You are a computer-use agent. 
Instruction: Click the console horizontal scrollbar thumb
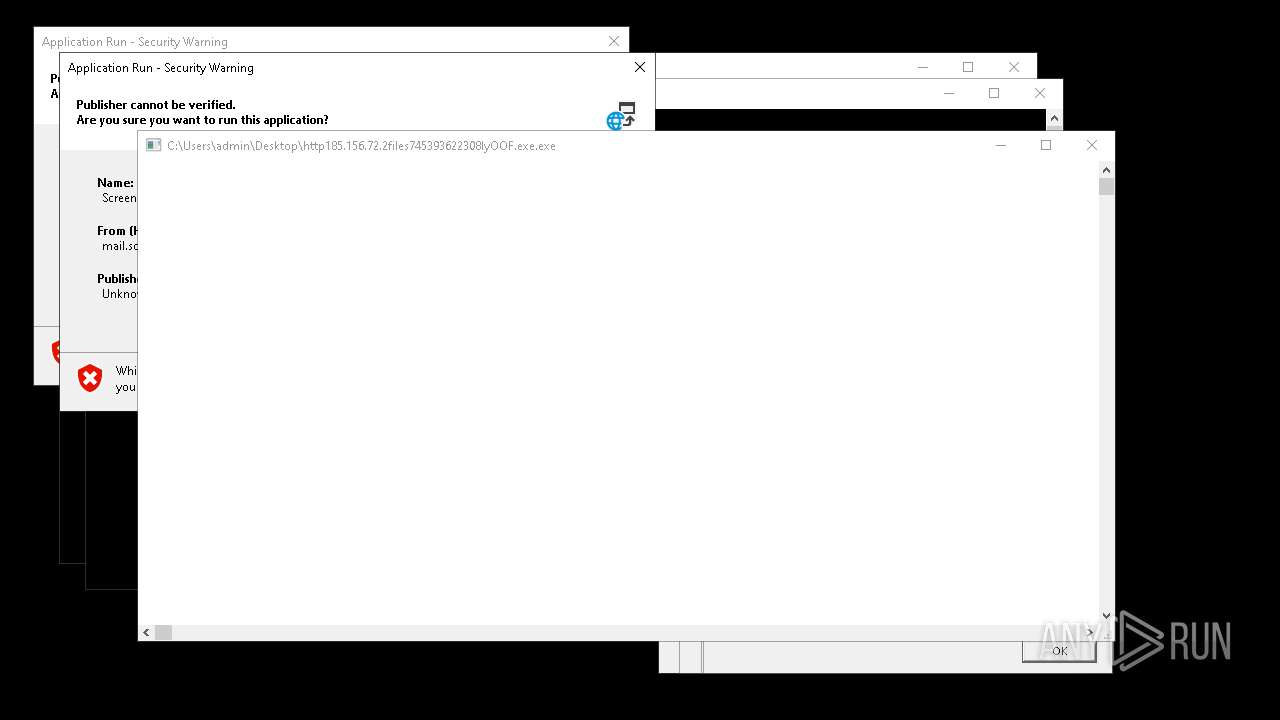tap(163, 632)
